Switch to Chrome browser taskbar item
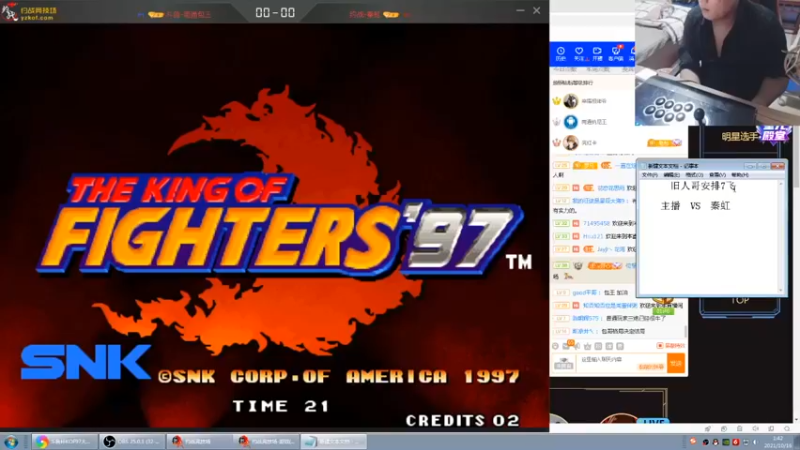The width and height of the screenshot is (800, 450). (x=64, y=441)
